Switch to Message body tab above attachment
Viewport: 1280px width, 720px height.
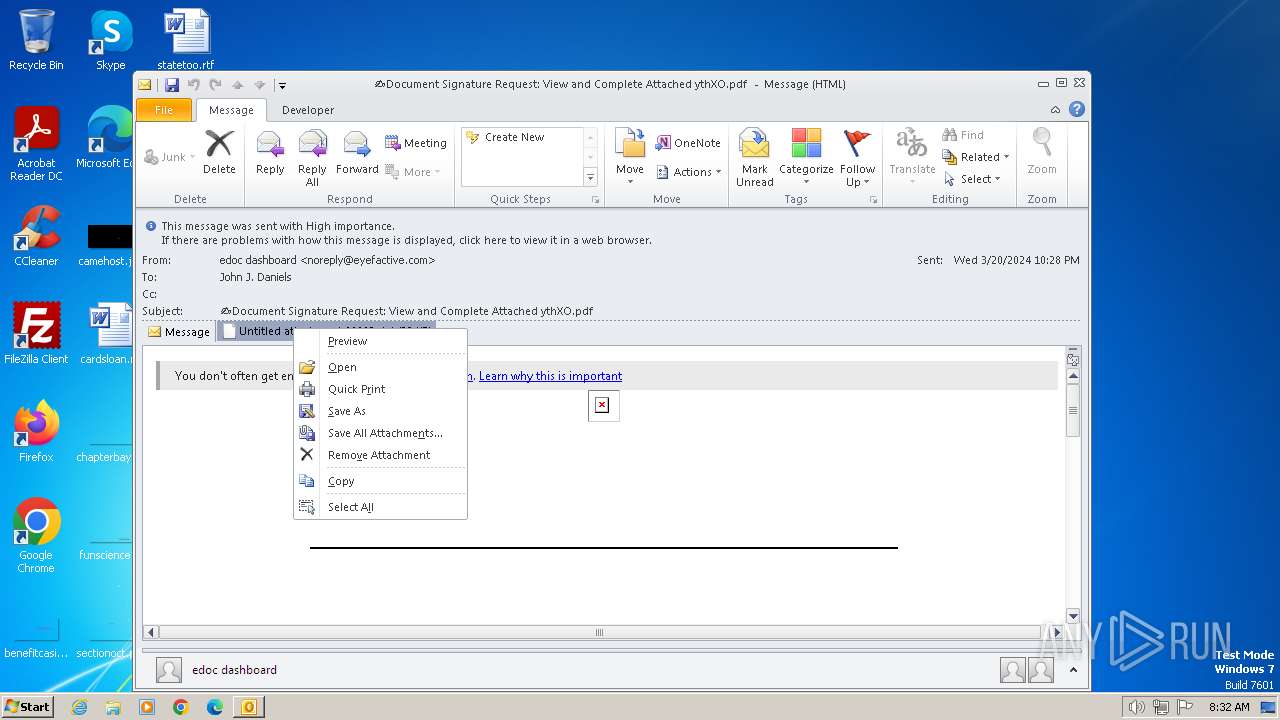[179, 332]
